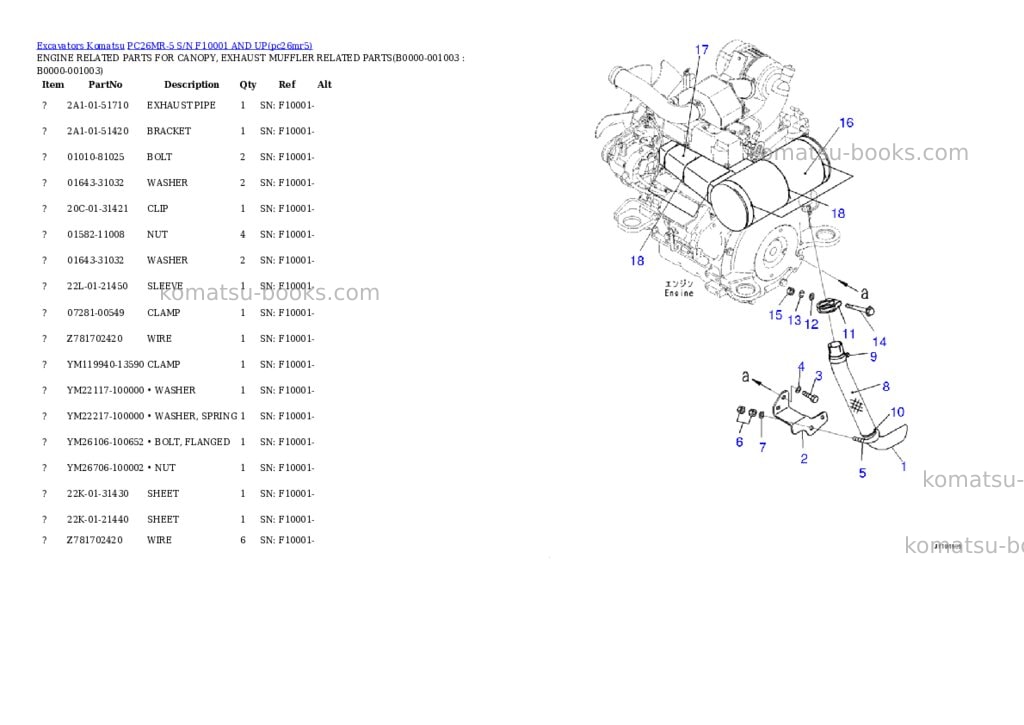Select callout number 9 in the diagram
The image size is (1024, 725).
click(873, 357)
